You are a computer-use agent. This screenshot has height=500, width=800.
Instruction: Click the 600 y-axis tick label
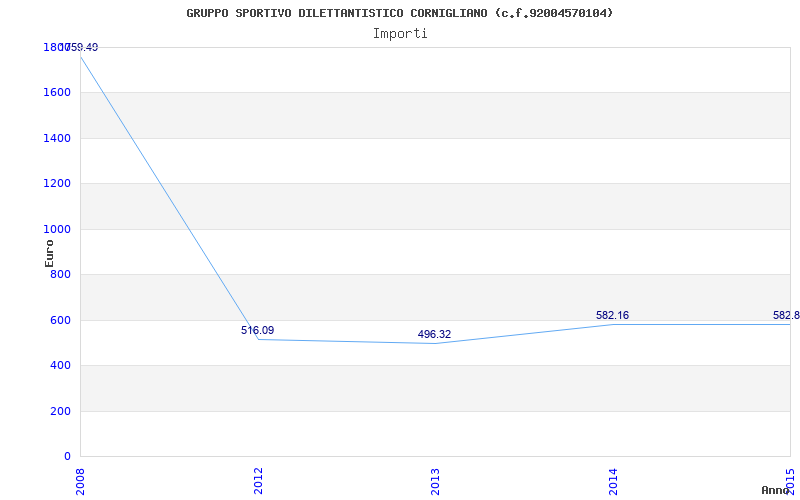click(x=61, y=320)
